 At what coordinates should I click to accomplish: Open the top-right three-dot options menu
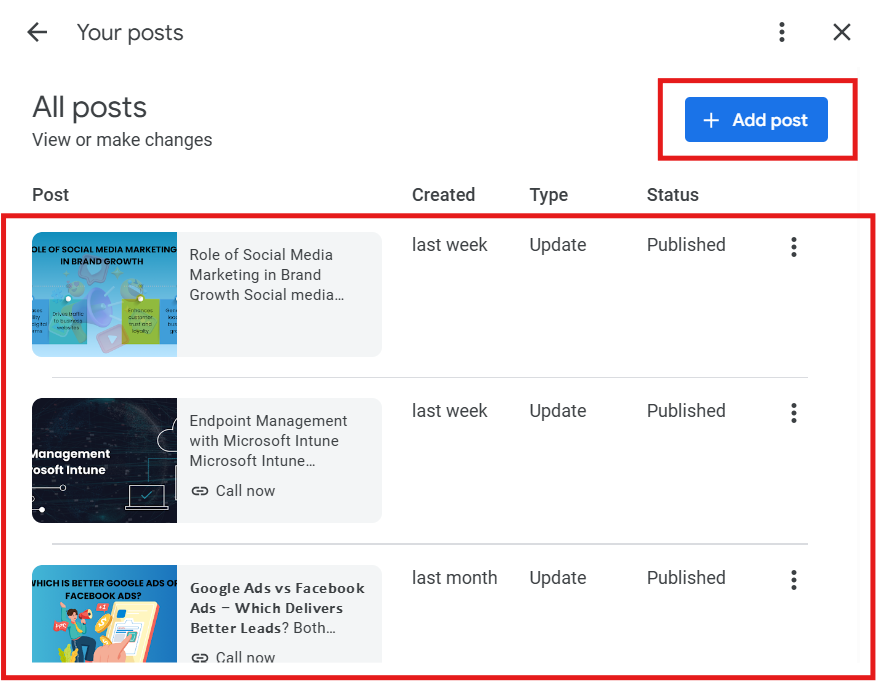point(782,32)
